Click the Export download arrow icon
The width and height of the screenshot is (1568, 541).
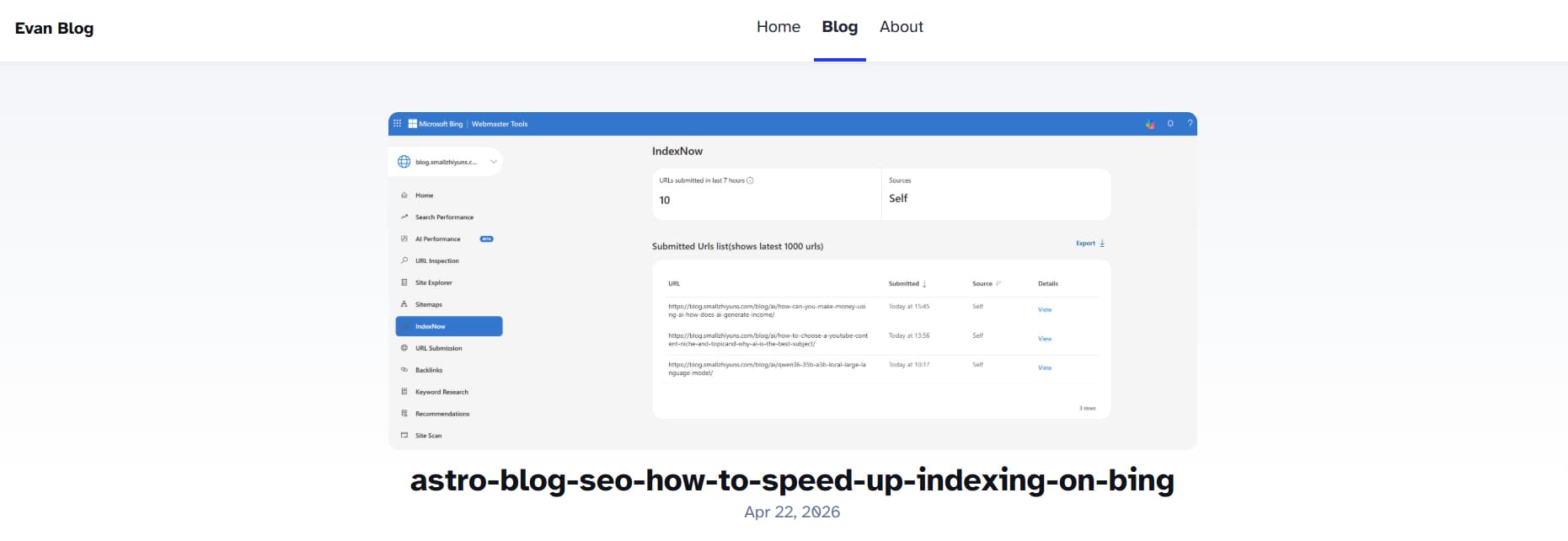pyautogui.click(x=1102, y=244)
